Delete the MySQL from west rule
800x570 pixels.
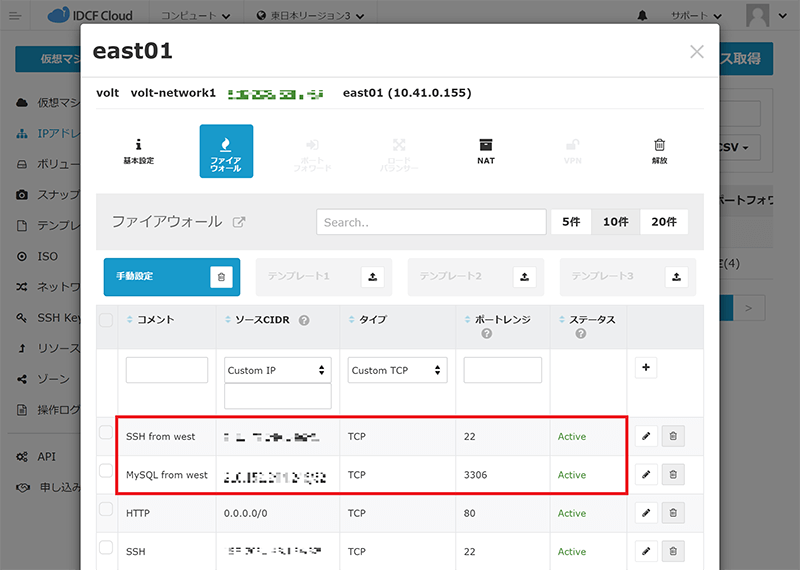coord(673,474)
